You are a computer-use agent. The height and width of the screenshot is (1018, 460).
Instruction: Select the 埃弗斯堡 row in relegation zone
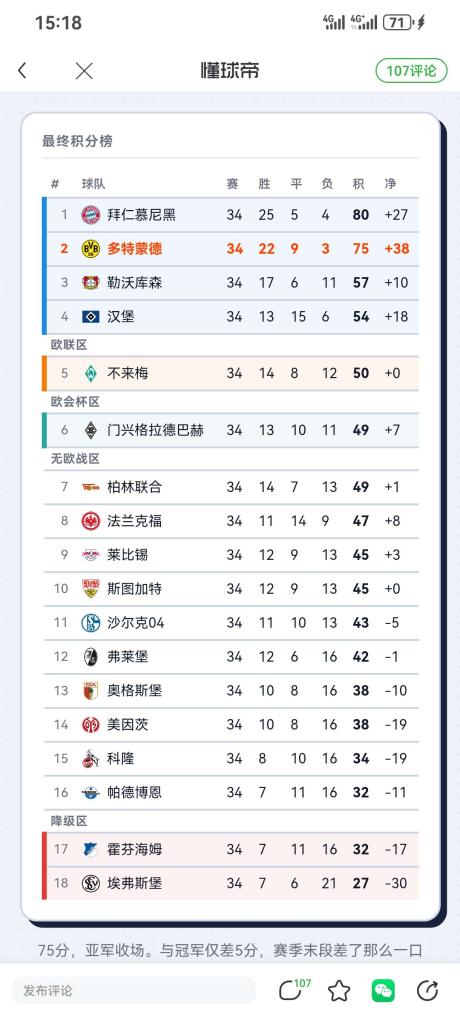tap(230, 883)
